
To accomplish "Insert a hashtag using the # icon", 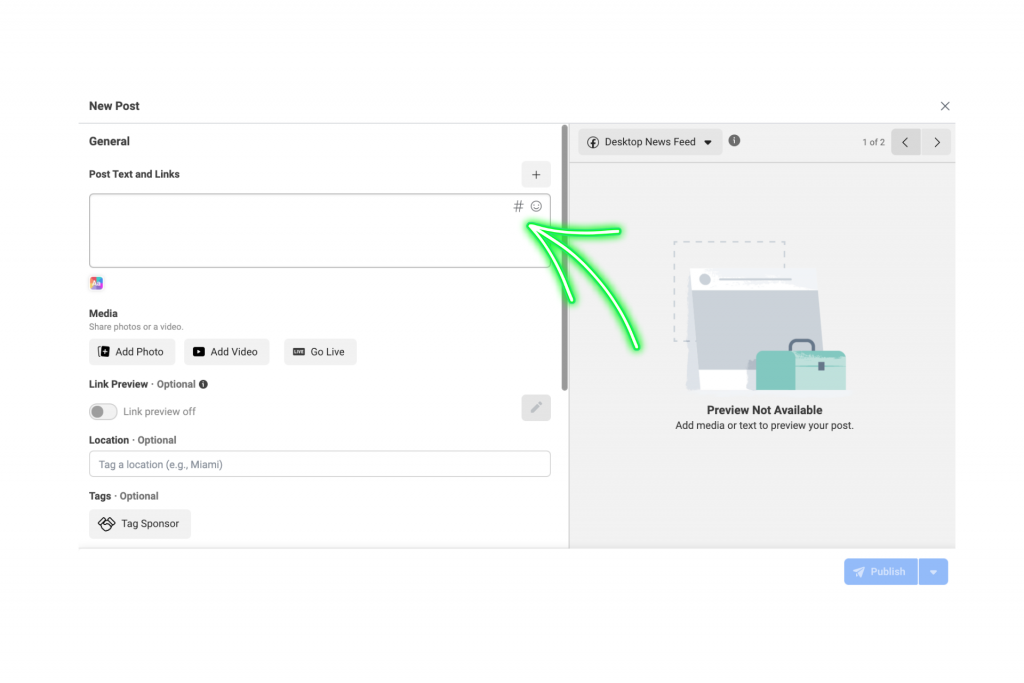I will click(519, 206).
